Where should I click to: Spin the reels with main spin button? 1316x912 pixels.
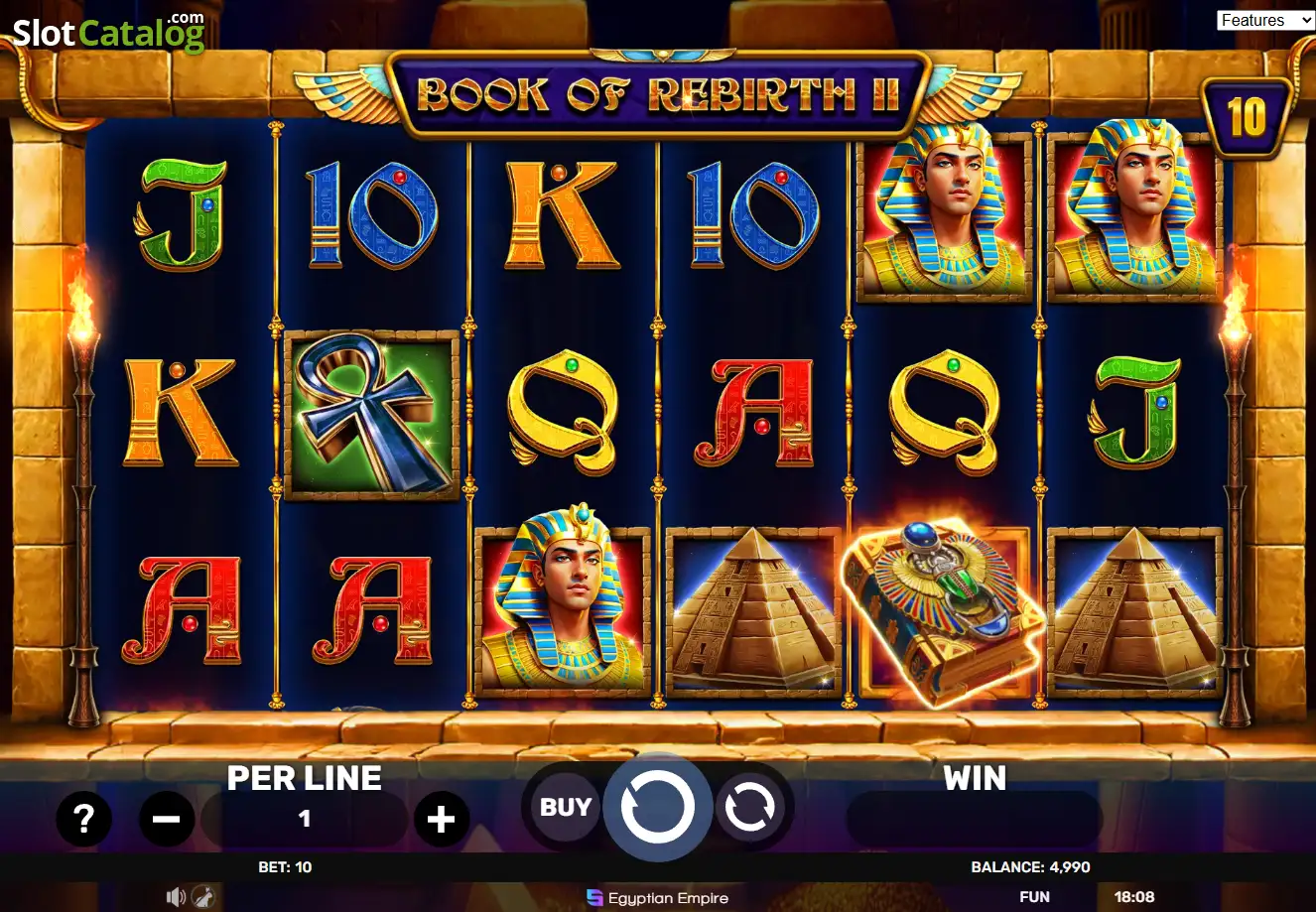point(657,808)
